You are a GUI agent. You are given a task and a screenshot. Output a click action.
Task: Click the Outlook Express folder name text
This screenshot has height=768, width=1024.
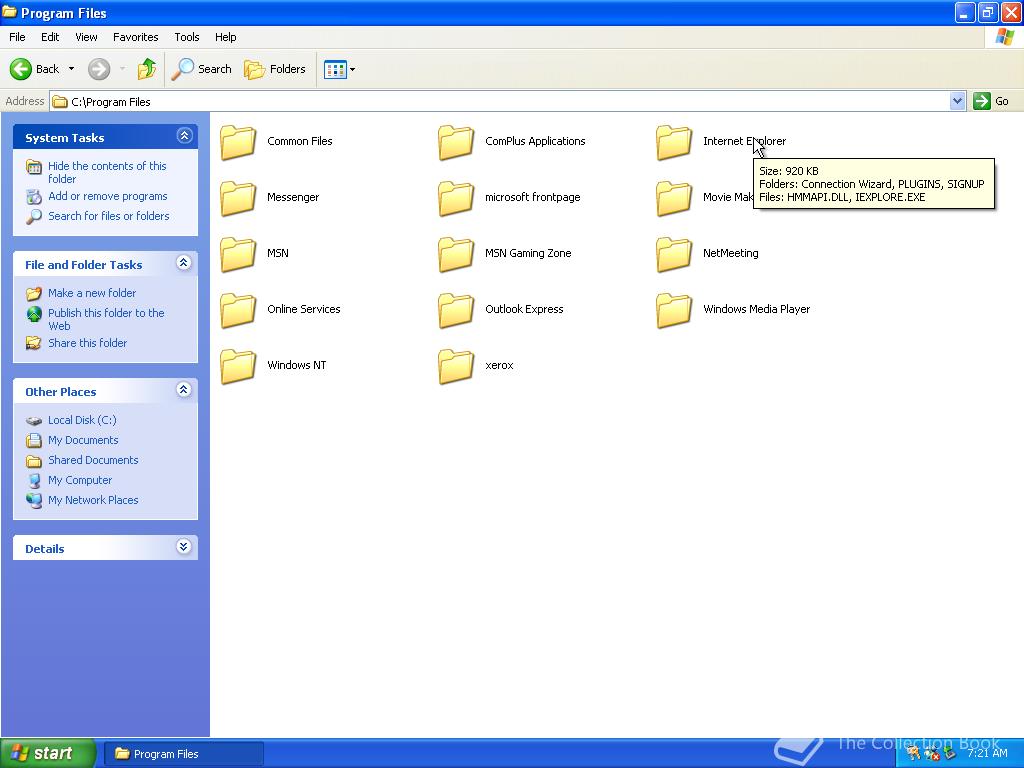point(524,310)
